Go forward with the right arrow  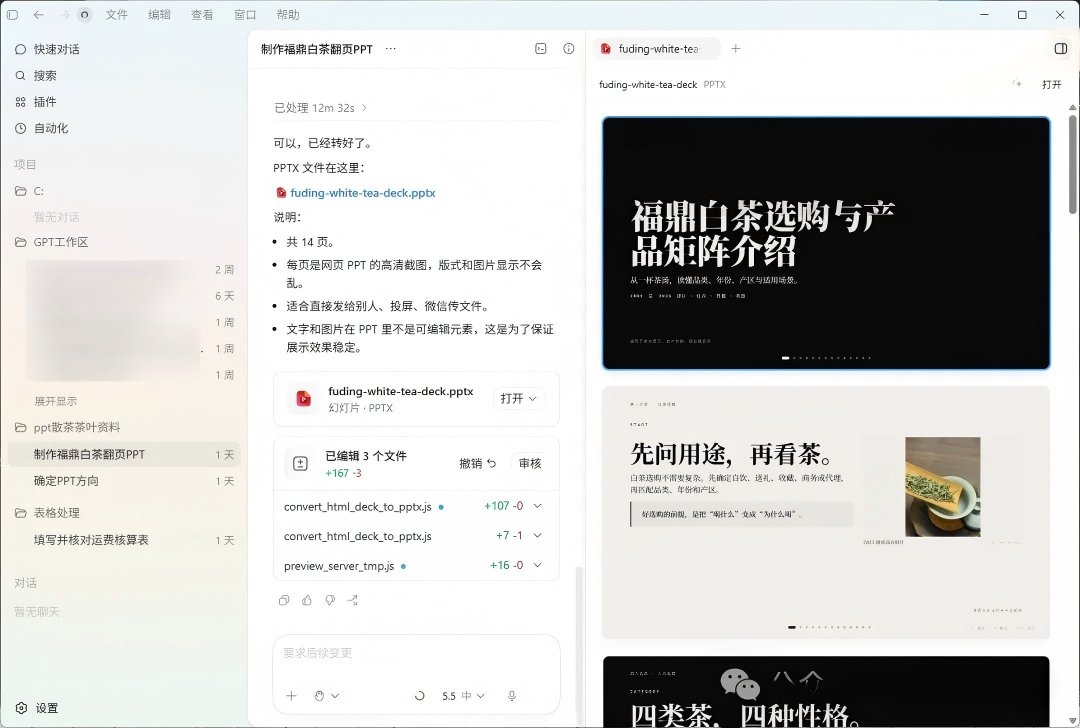pyautogui.click(x=63, y=14)
